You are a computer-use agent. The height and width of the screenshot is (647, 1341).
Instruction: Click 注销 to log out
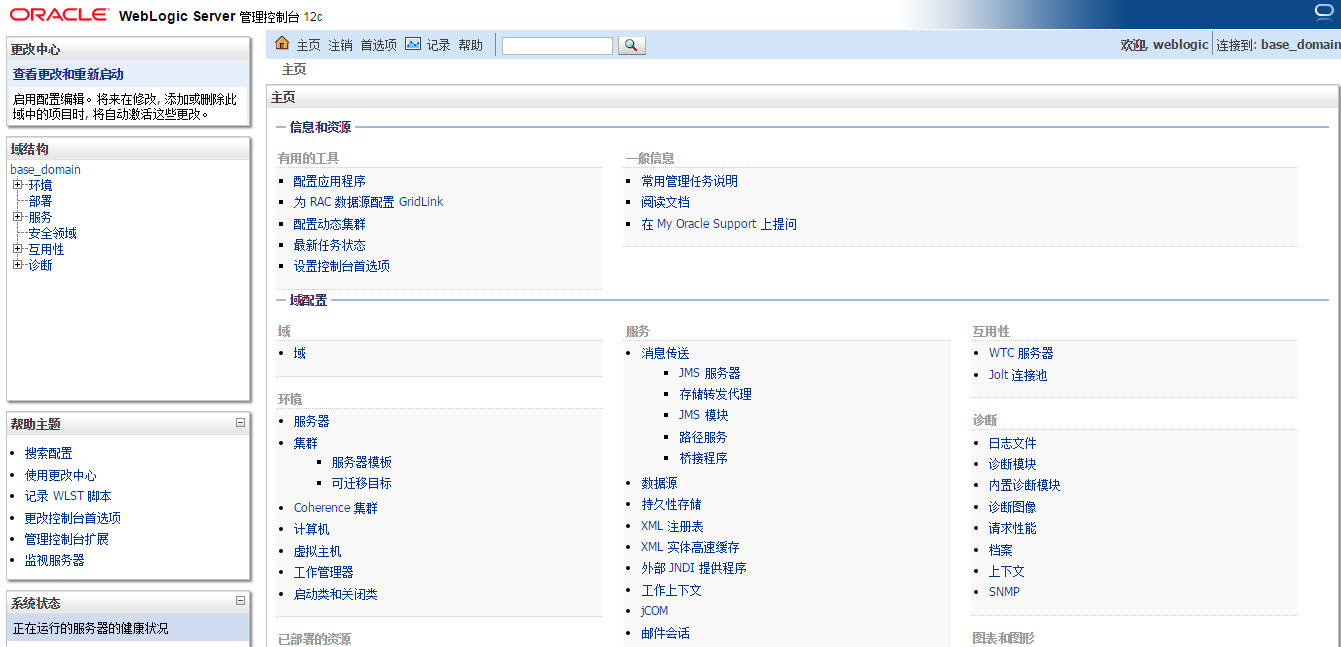pos(340,45)
